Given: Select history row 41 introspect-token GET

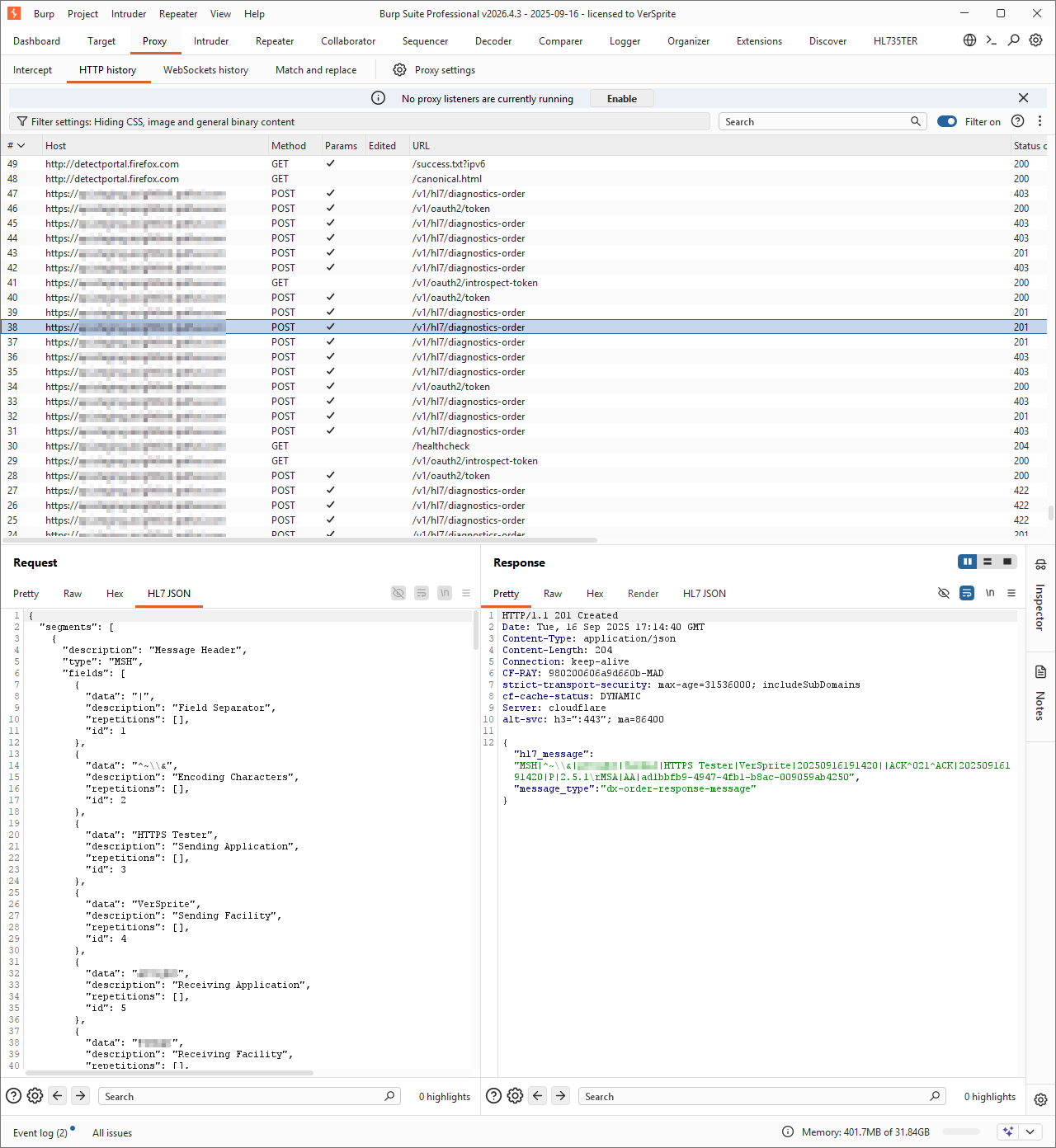Looking at the screenshot, I should (x=525, y=283).
